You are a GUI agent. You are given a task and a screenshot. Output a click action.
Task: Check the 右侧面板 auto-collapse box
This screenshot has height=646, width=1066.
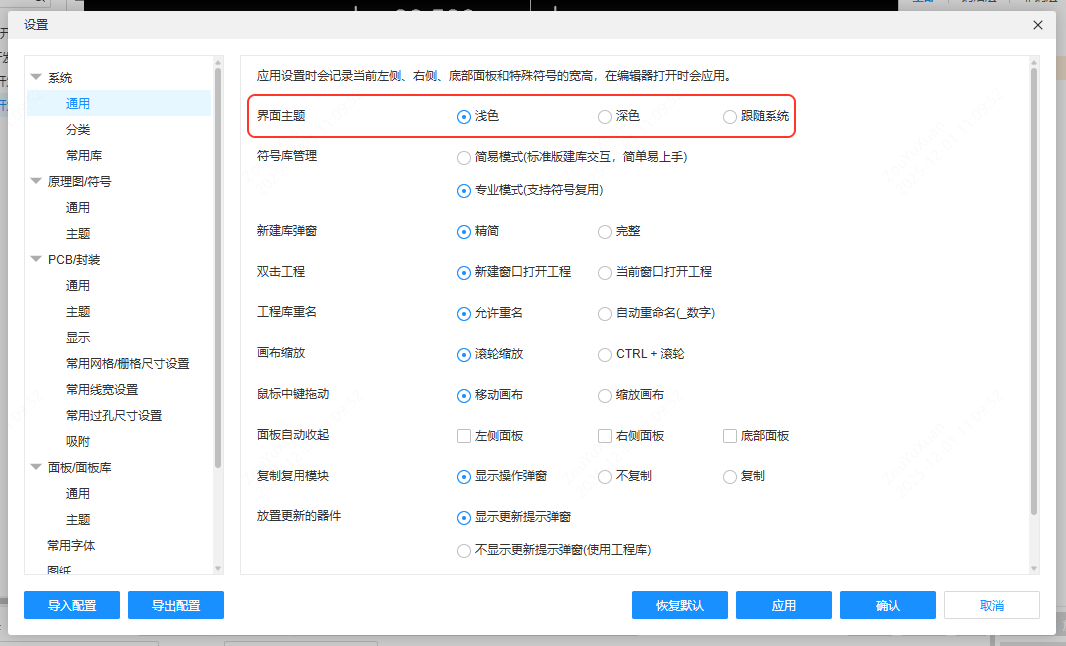pos(603,435)
